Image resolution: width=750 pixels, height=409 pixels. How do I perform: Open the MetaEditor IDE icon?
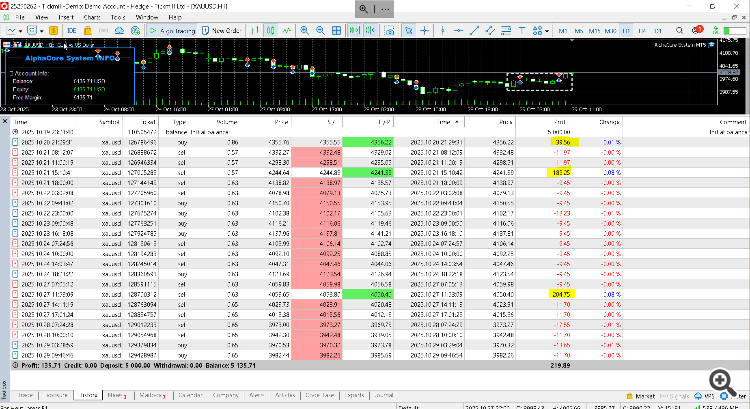point(72,31)
